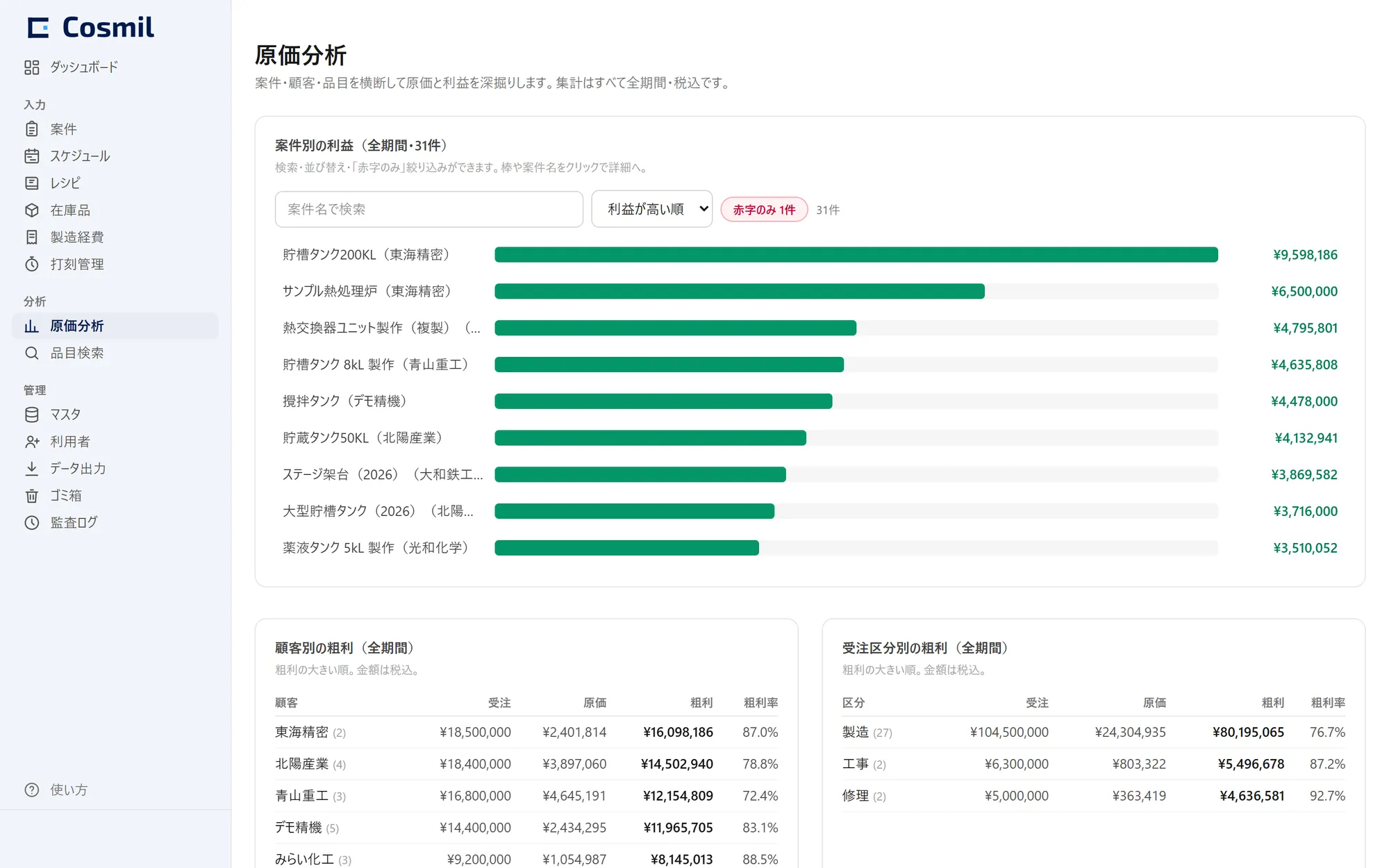Open project ステージ架台（2026）
Screen dimensions: 1389x868
point(383,475)
